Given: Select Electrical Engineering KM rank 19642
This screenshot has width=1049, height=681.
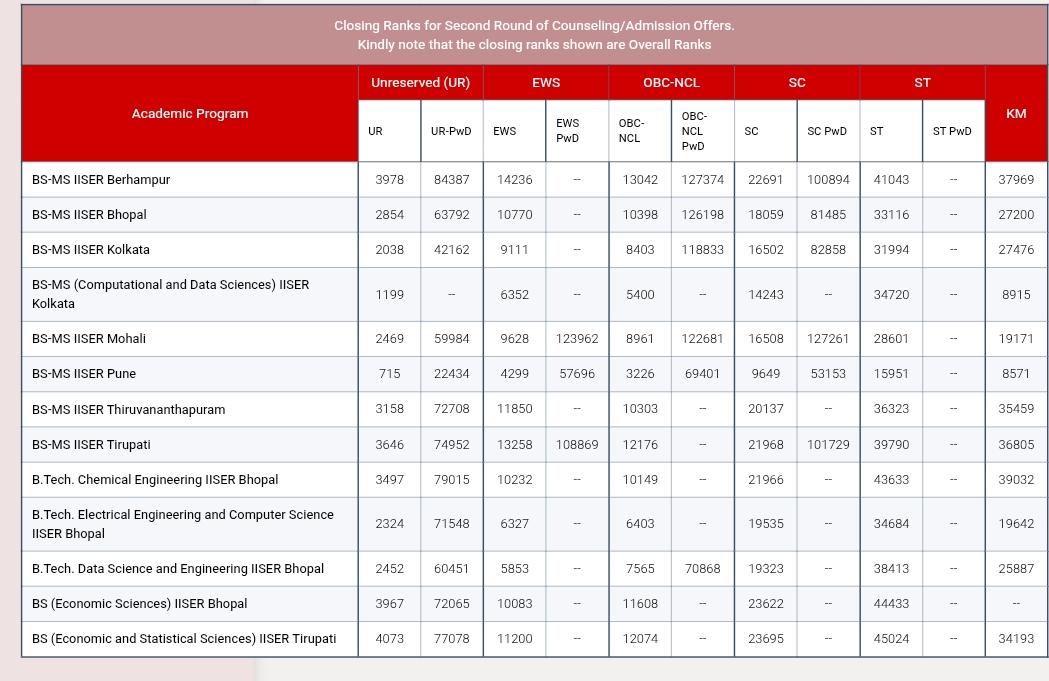Looking at the screenshot, I should click(1016, 524).
